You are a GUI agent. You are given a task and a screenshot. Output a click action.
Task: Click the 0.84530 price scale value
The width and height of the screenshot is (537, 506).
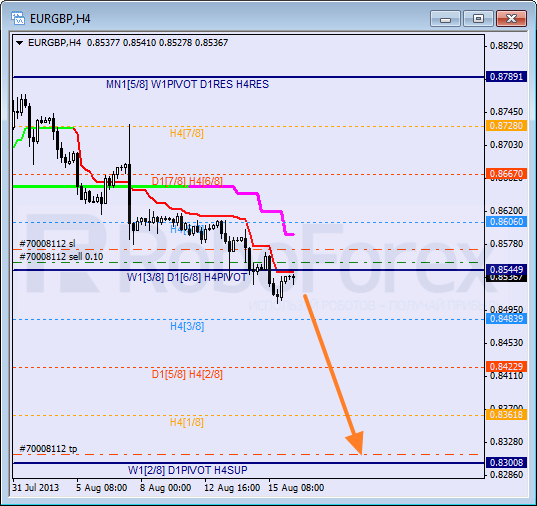pos(507,343)
